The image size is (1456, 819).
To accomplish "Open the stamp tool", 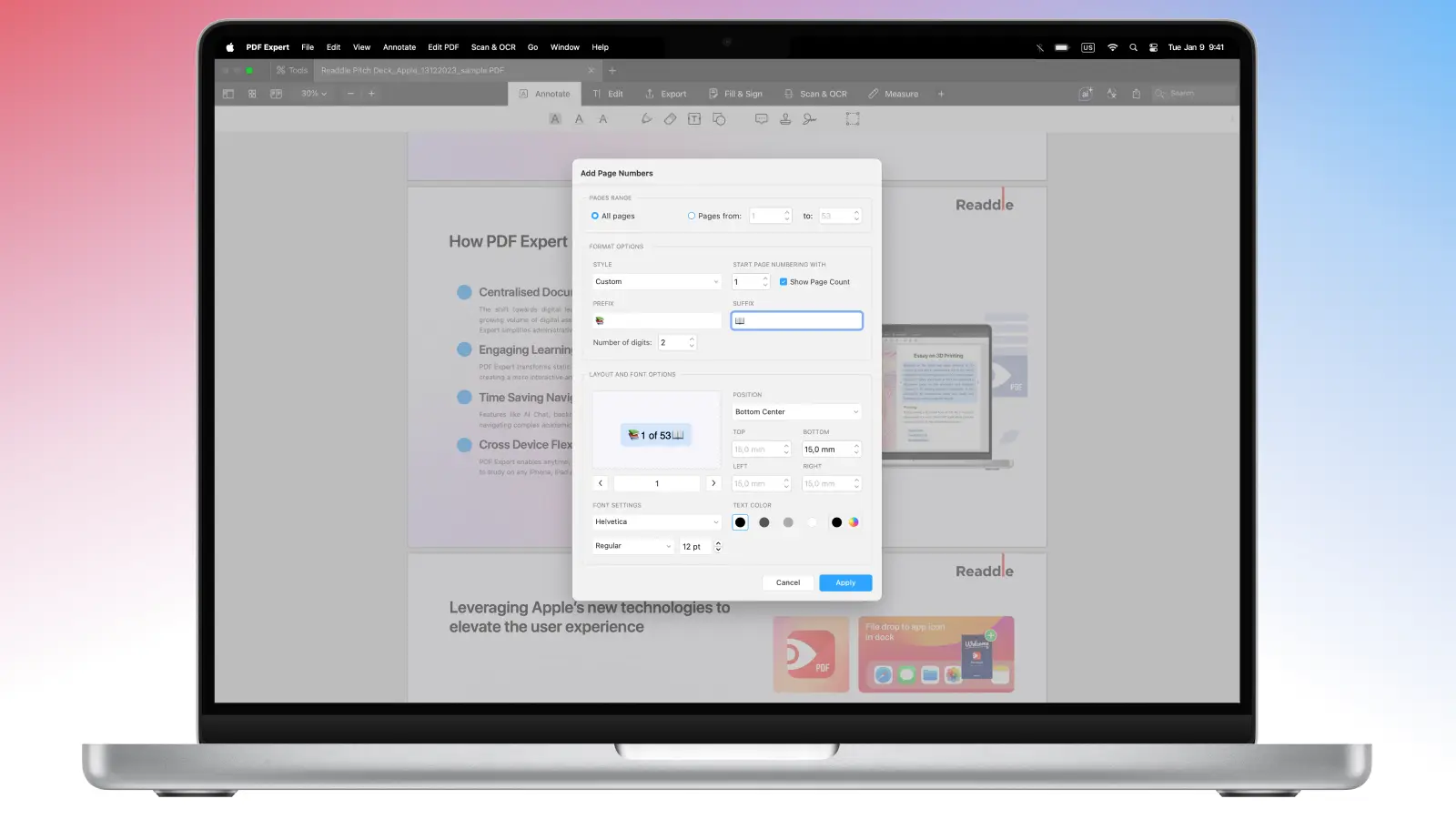I will (785, 119).
